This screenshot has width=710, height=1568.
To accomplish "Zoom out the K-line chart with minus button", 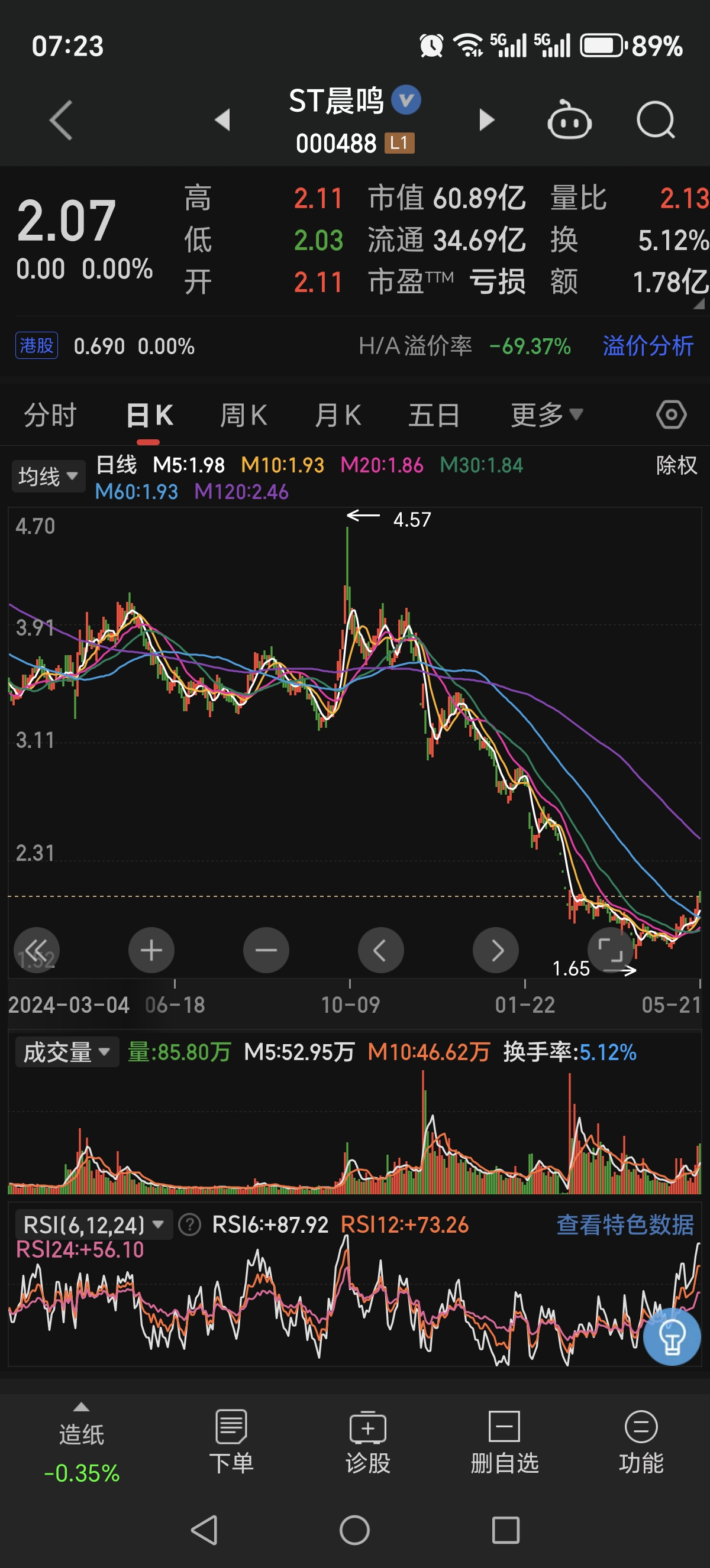I will [266, 950].
